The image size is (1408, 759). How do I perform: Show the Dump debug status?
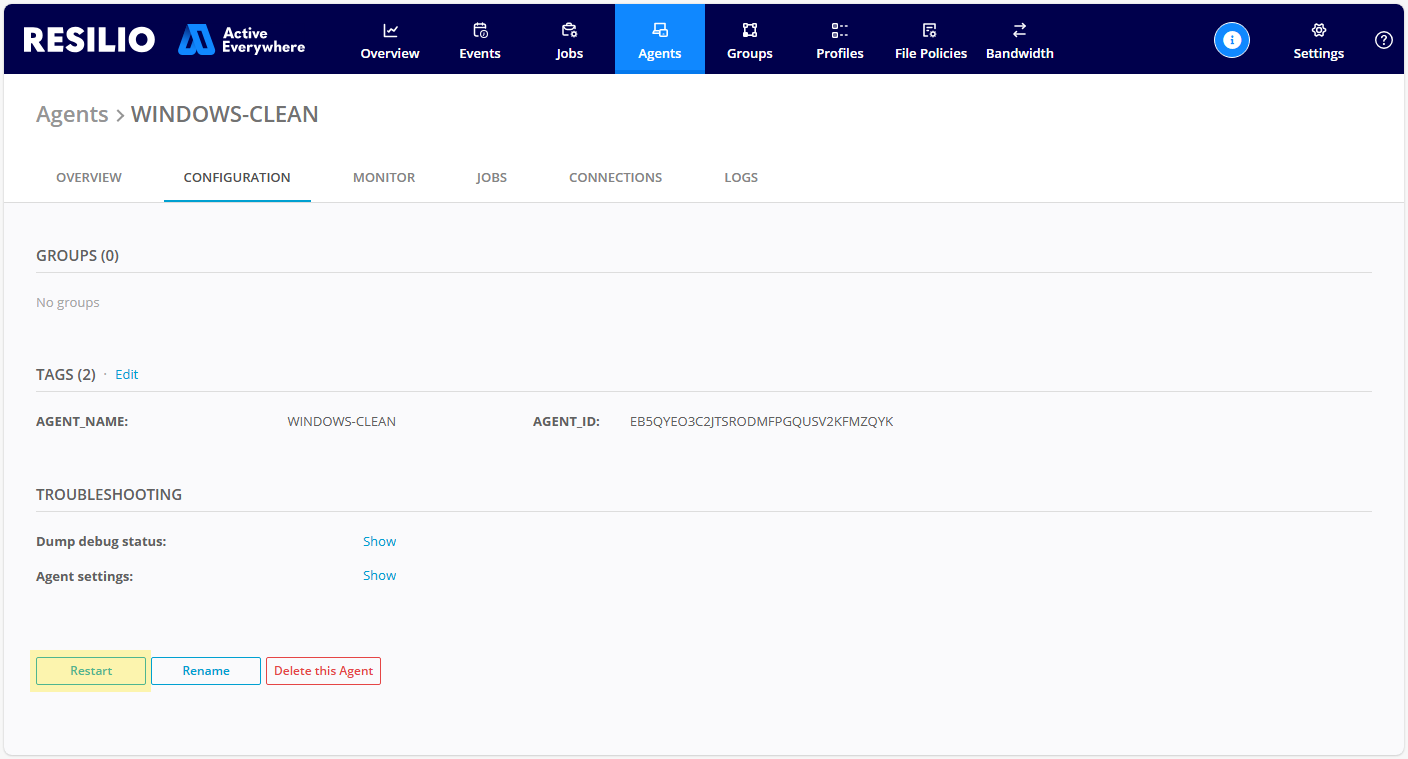(x=379, y=542)
